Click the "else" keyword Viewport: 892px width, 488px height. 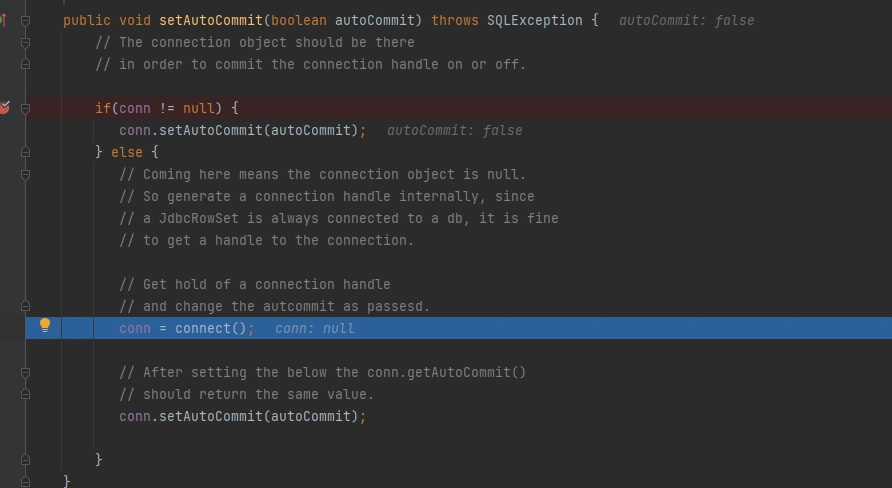127,152
